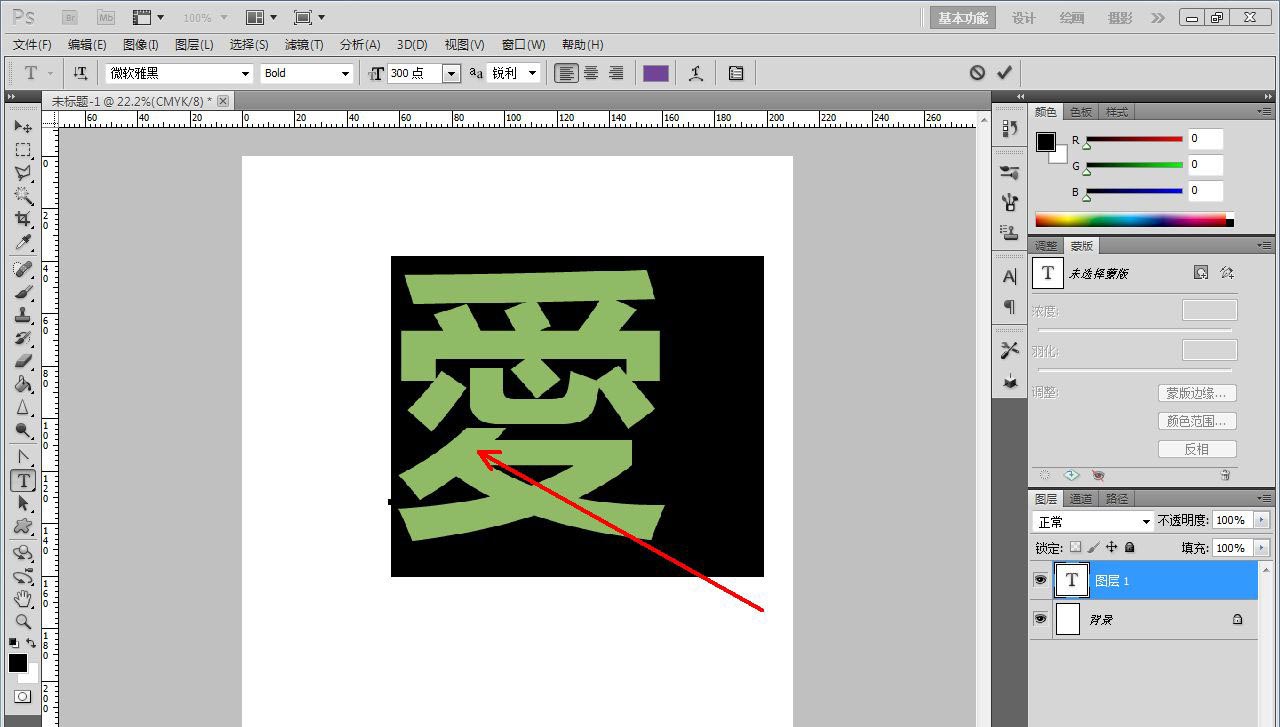Image resolution: width=1280 pixels, height=727 pixels.
Task: Toggle lock transparent pixels
Action: tap(1075, 547)
